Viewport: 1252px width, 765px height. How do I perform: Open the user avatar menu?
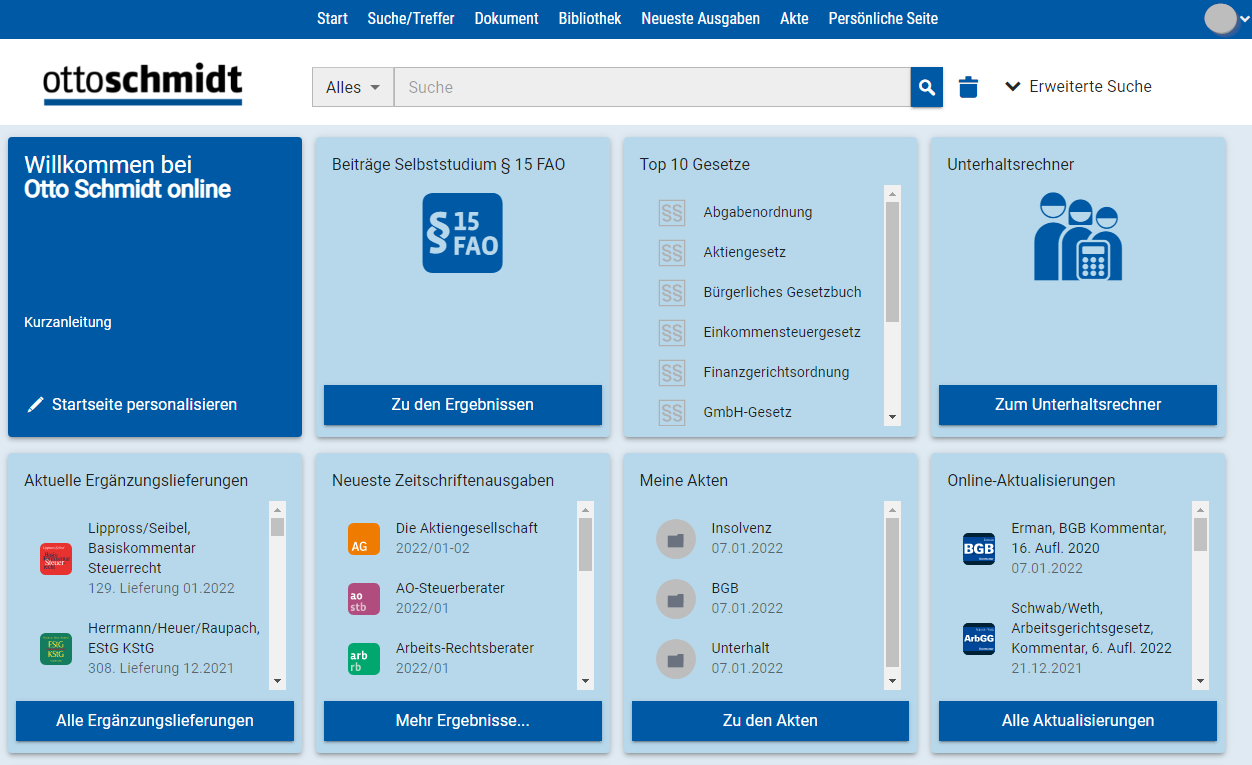(x=1221, y=19)
